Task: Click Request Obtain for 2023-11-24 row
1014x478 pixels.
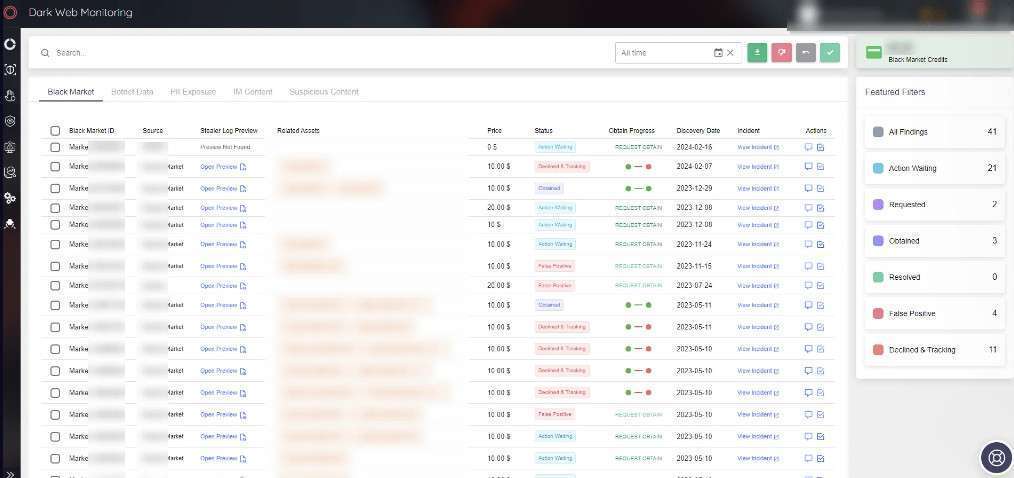Action: [x=638, y=244]
